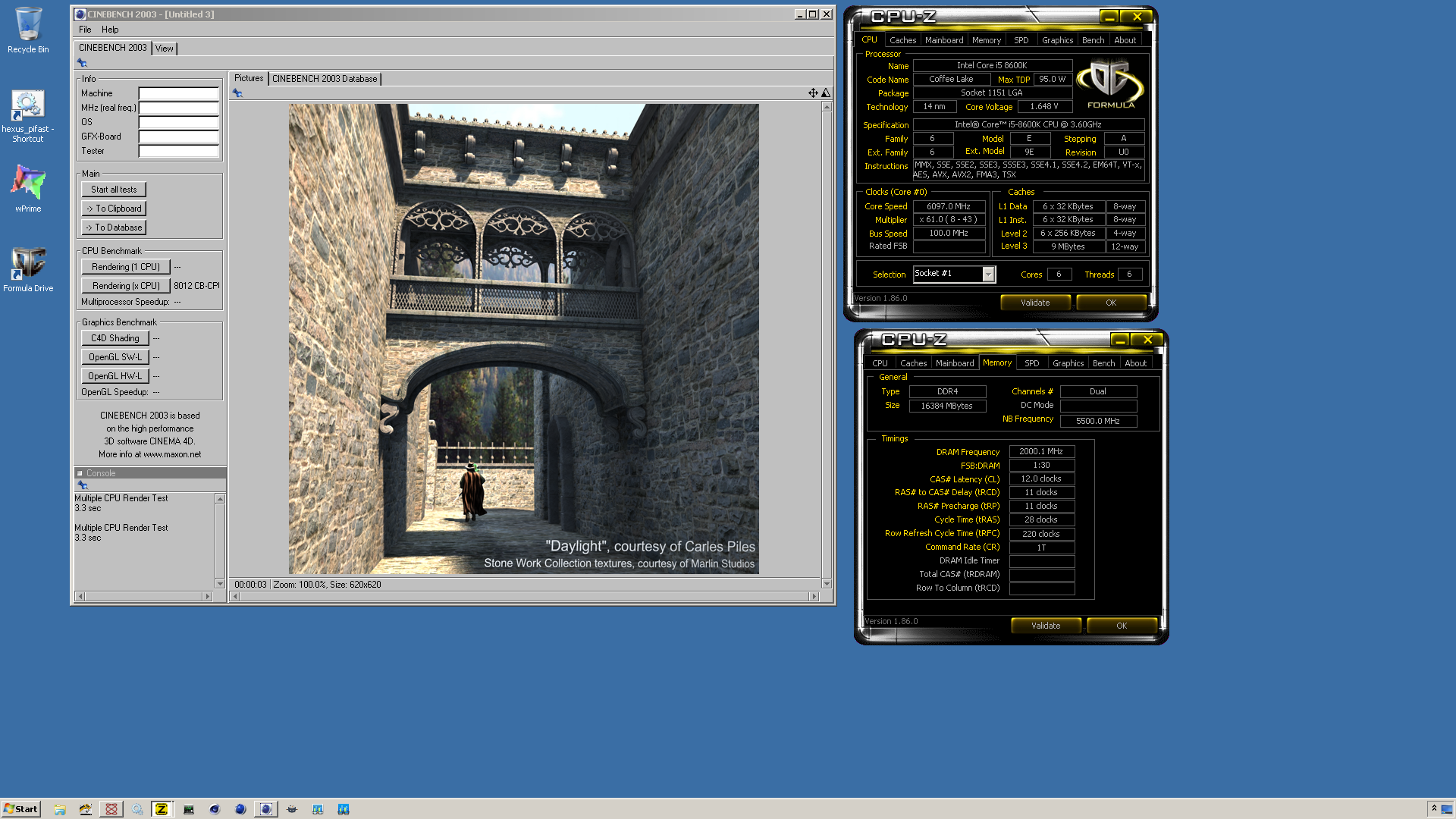This screenshot has width=1456, height=819.
Task: Click the pin icon under the Pictures tab
Action: coord(237,93)
